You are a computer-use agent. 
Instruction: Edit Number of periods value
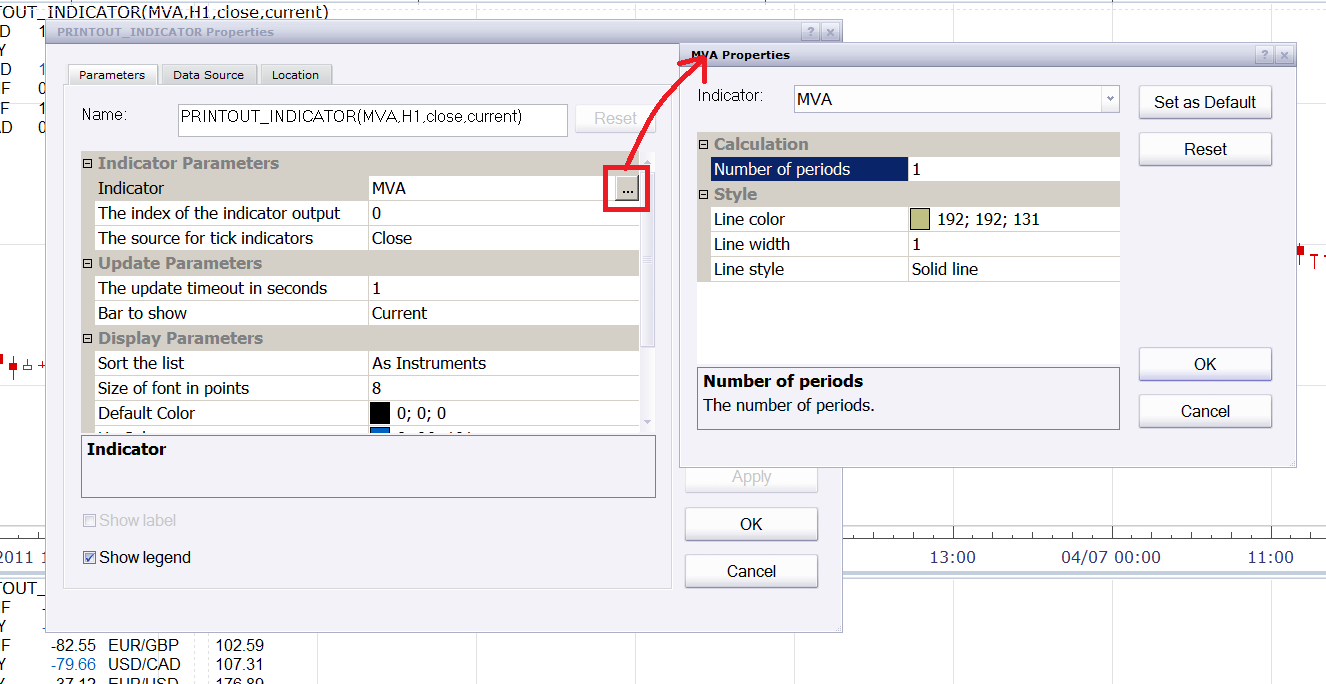click(x=1014, y=169)
